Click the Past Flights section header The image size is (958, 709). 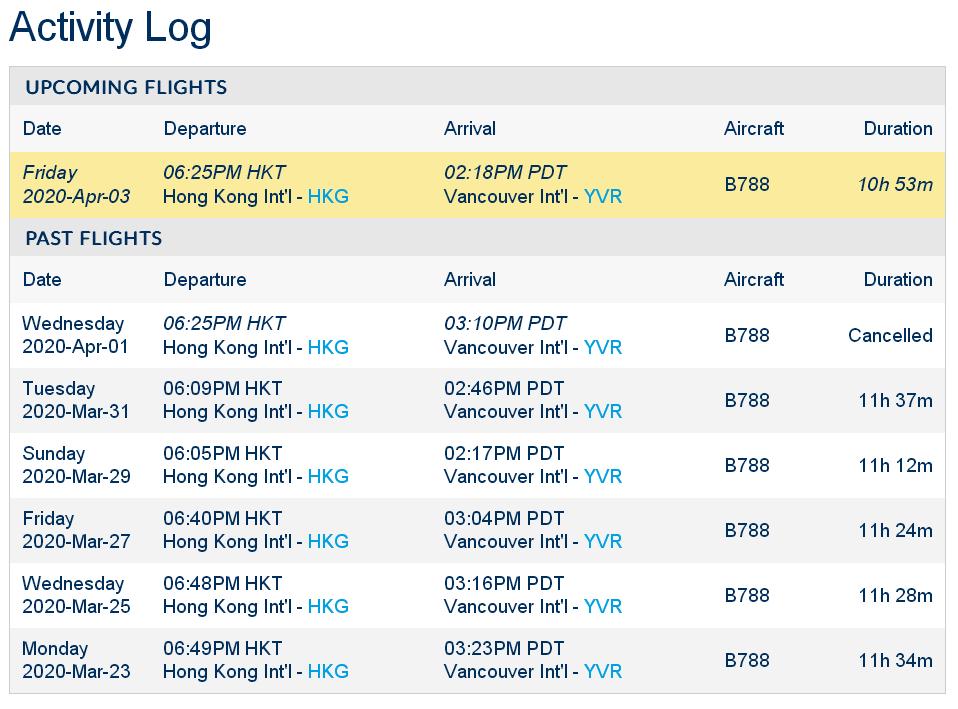(94, 239)
